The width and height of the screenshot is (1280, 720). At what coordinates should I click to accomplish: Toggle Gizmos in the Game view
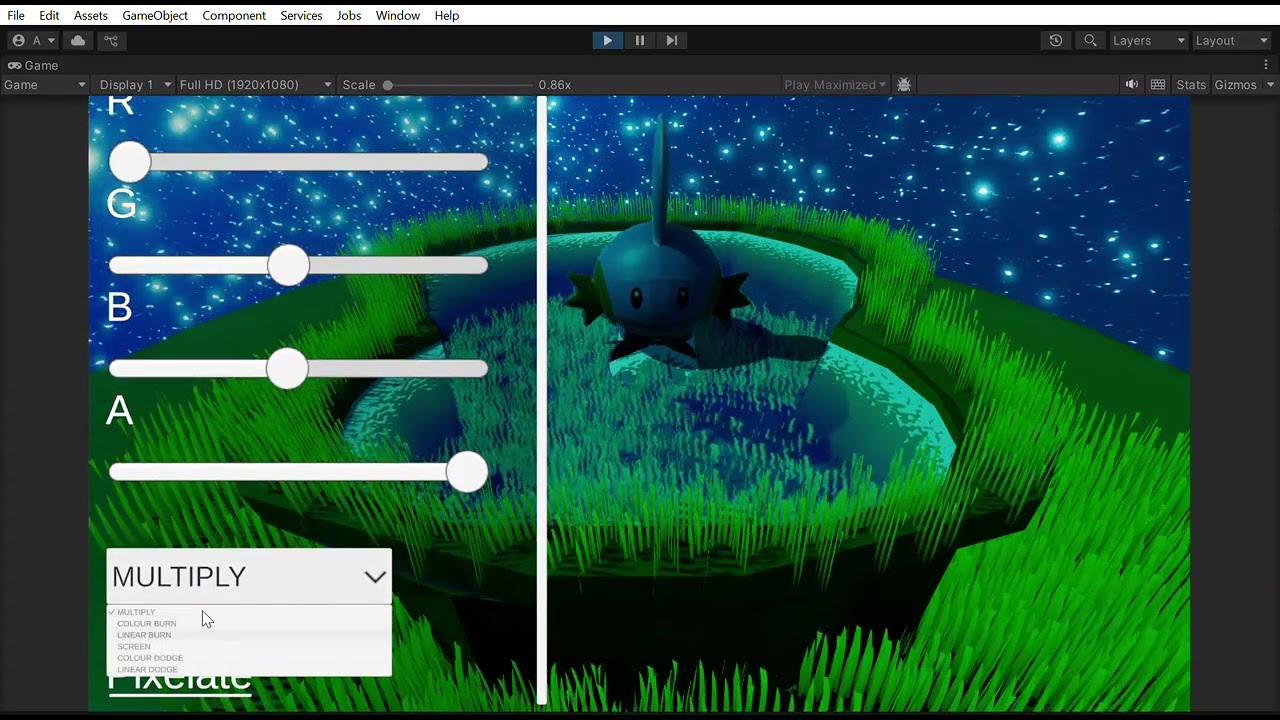click(x=1235, y=85)
